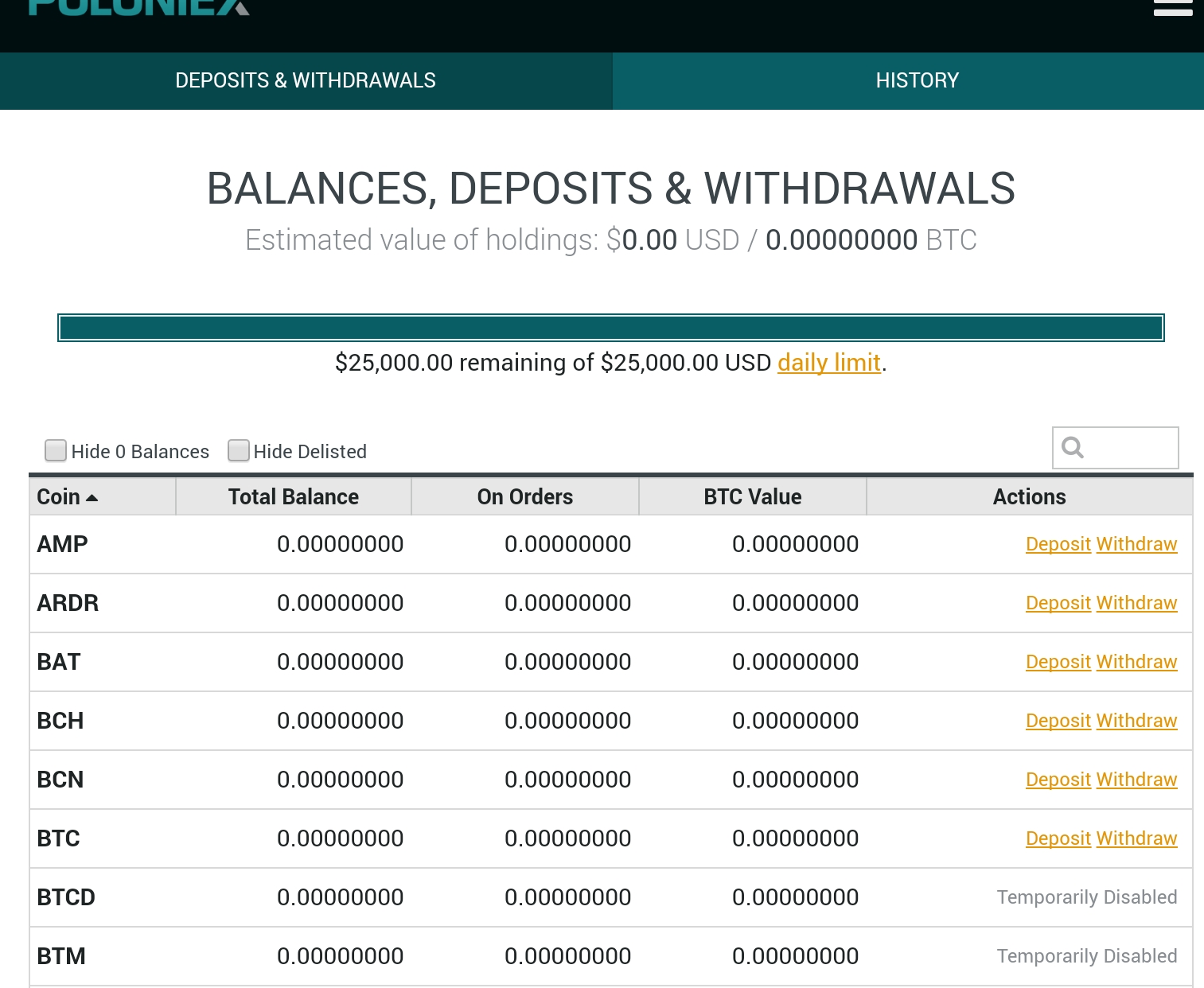Click the search magnifier icon

tap(1073, 448)
